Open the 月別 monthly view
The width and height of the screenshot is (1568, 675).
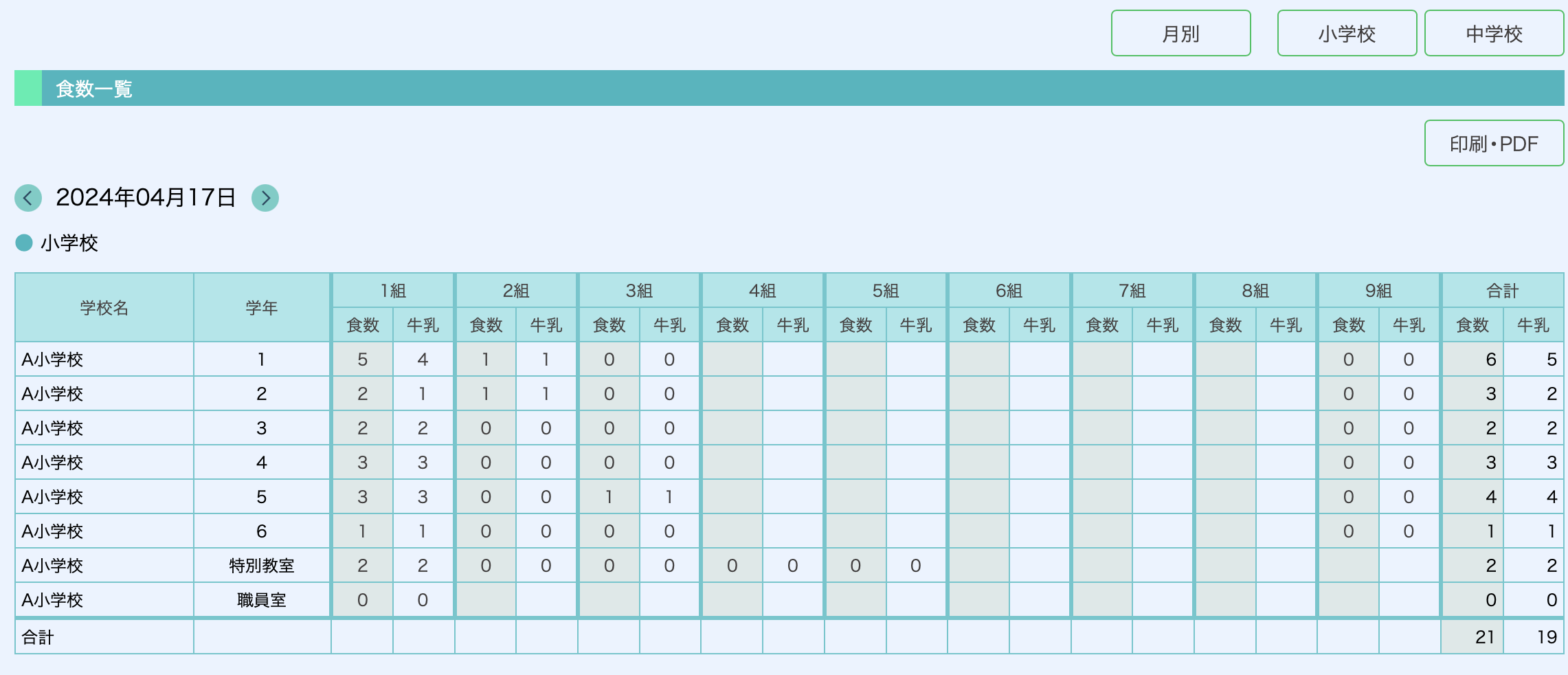click(1180, 34)
